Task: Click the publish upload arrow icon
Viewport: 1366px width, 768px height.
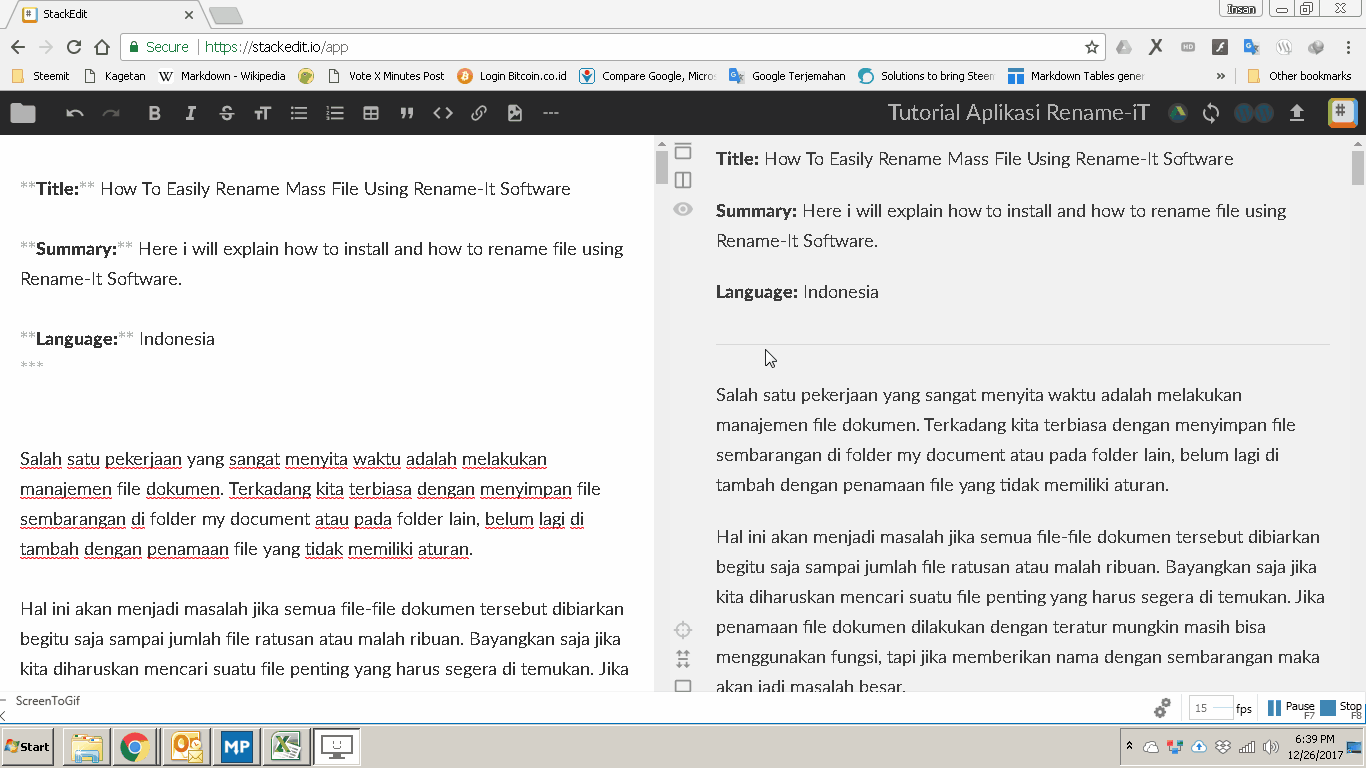Action: click(x=1297, y=113)
